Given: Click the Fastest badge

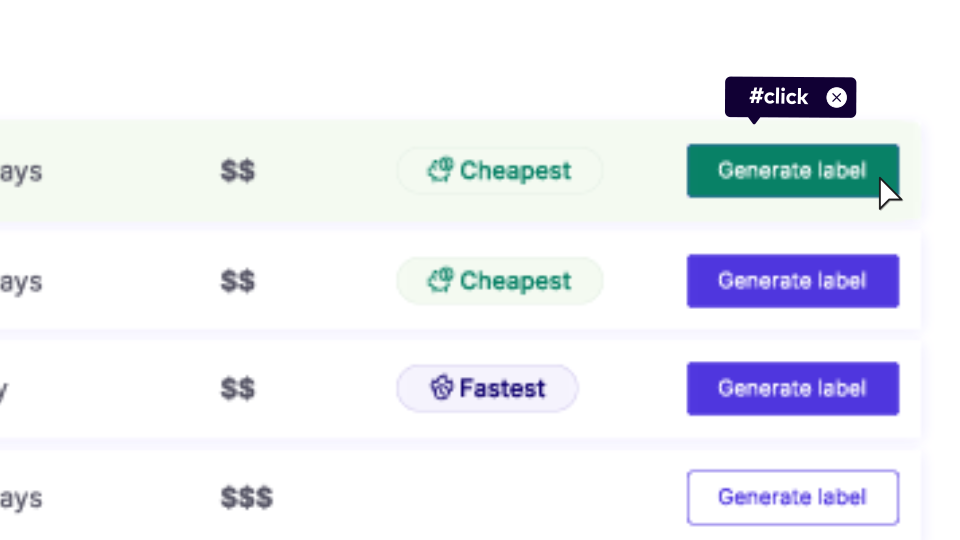Looking at the screenshot, I should tap(488, 388).
